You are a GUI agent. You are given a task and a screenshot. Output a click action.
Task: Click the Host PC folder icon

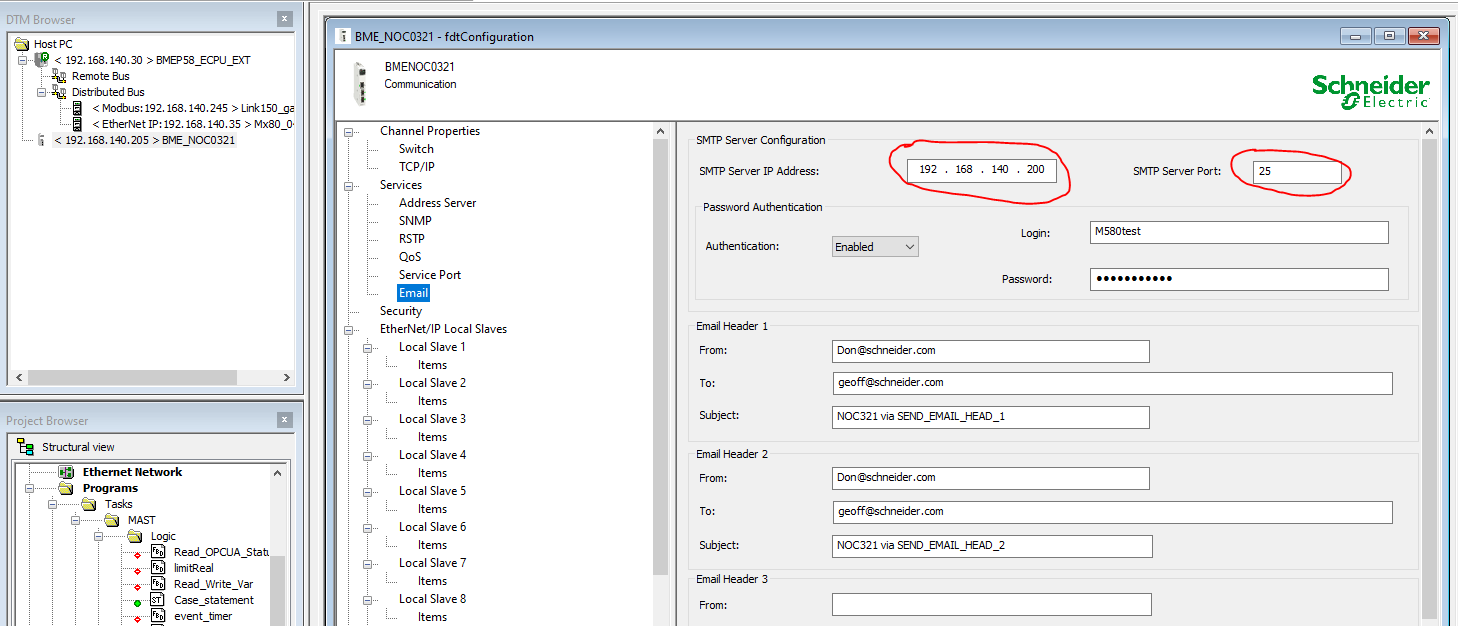(22, 44)
